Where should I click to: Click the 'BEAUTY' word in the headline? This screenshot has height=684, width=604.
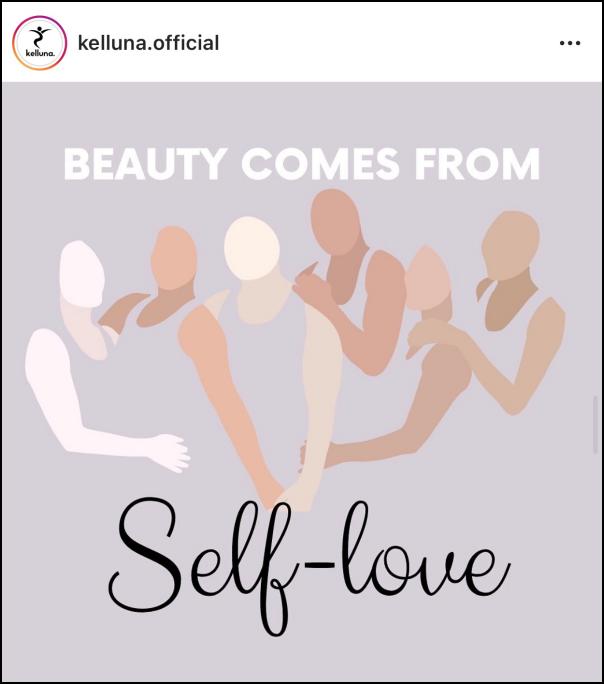tap(145, 164)
